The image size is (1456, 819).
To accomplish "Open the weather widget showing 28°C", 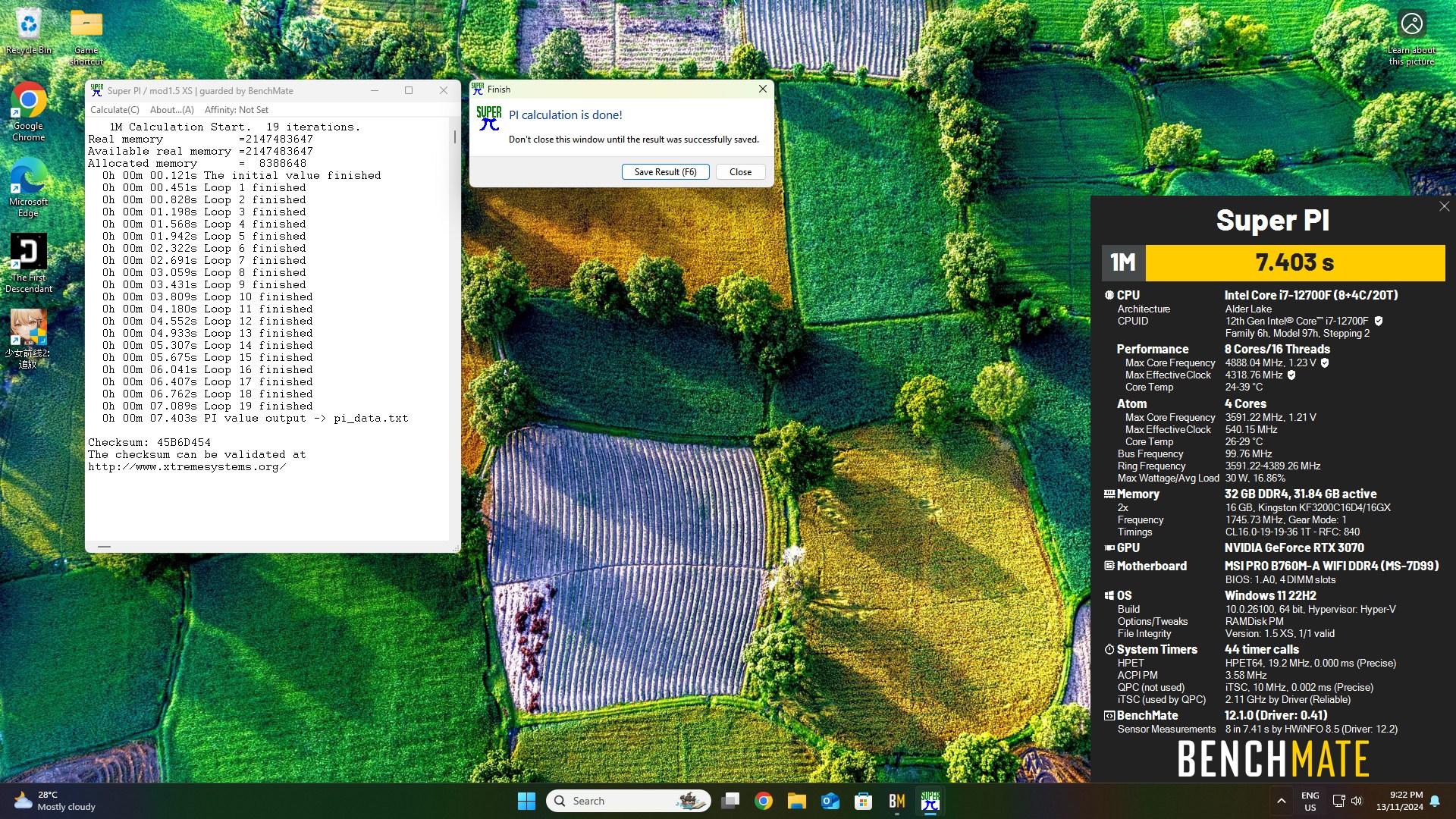I will click(55, 801).
